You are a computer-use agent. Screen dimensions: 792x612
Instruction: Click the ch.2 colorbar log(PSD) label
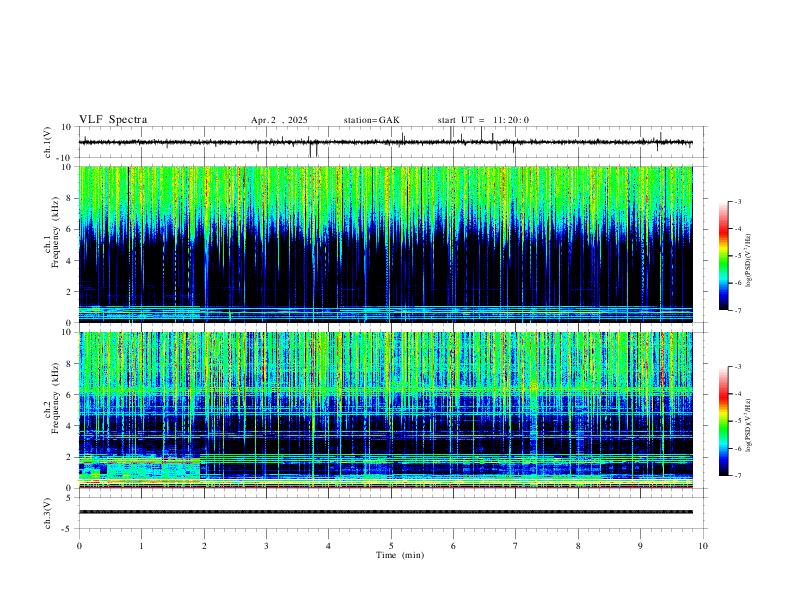(x=749, y=426)
